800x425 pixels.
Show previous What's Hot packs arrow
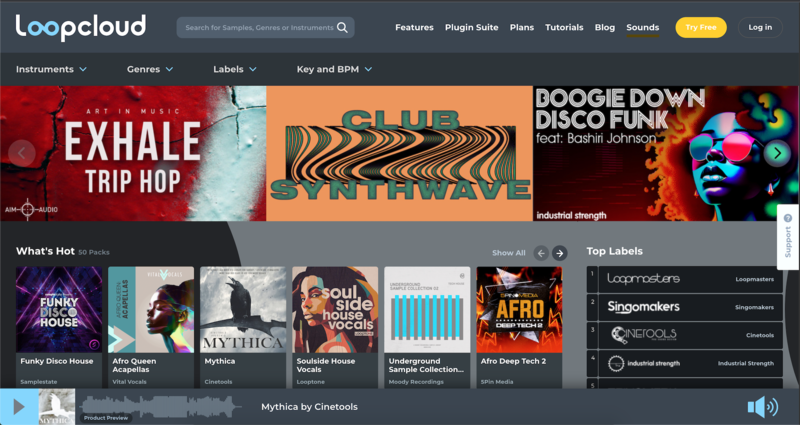pyautogui.click(x=541, y=253)
